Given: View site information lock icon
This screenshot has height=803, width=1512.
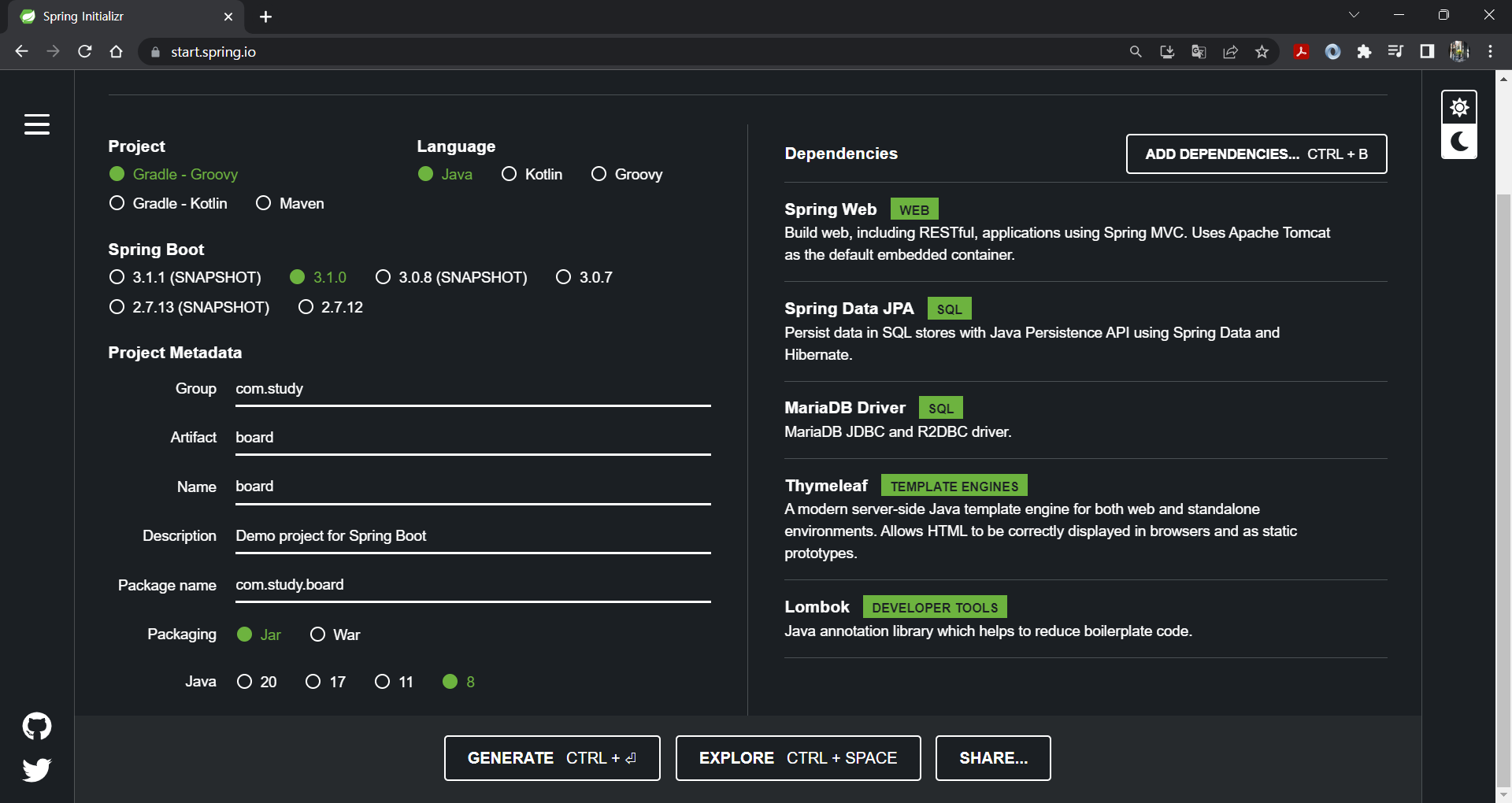Looking at the screenshot, I should 155,52.
